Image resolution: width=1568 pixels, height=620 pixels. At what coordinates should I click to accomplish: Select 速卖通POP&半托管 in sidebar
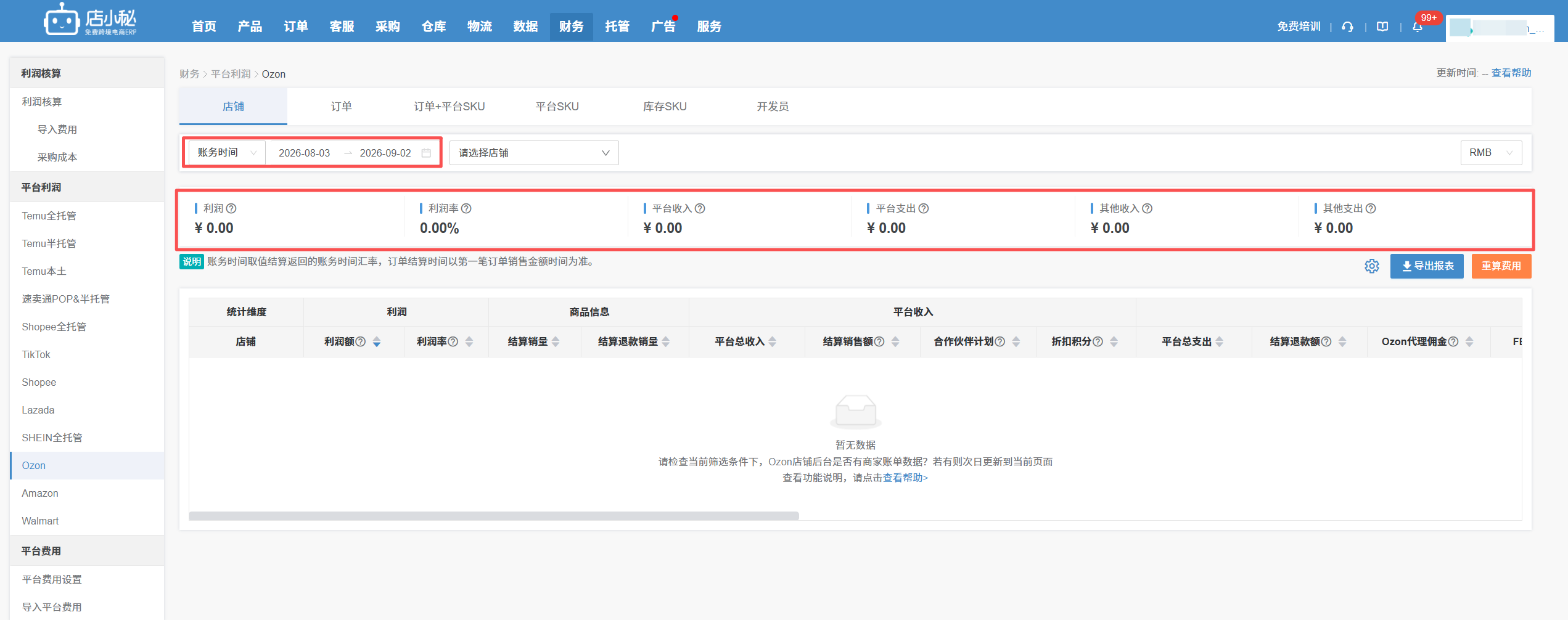[x=87, y=299]
